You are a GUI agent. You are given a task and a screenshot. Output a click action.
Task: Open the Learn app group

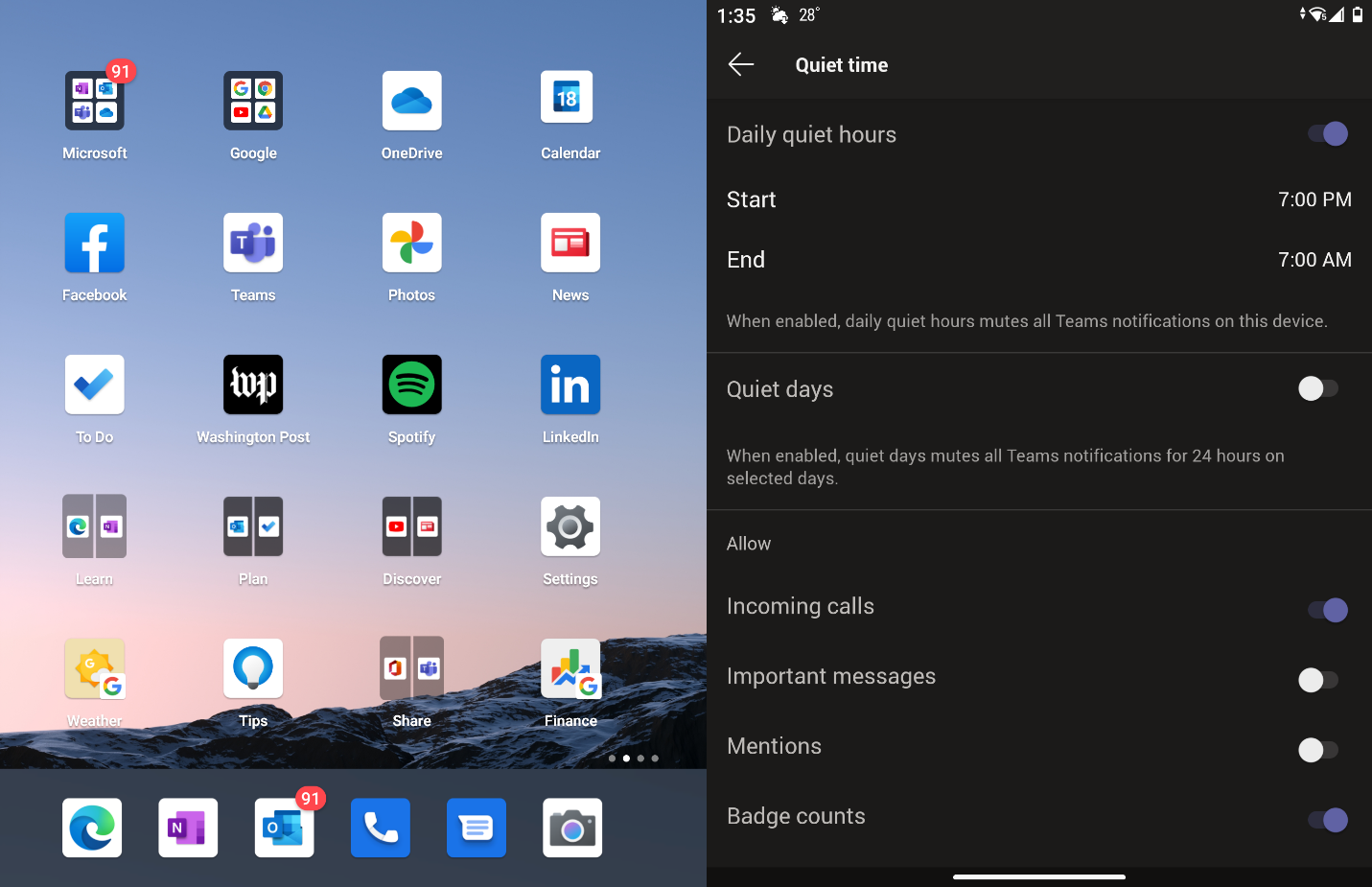95,526
